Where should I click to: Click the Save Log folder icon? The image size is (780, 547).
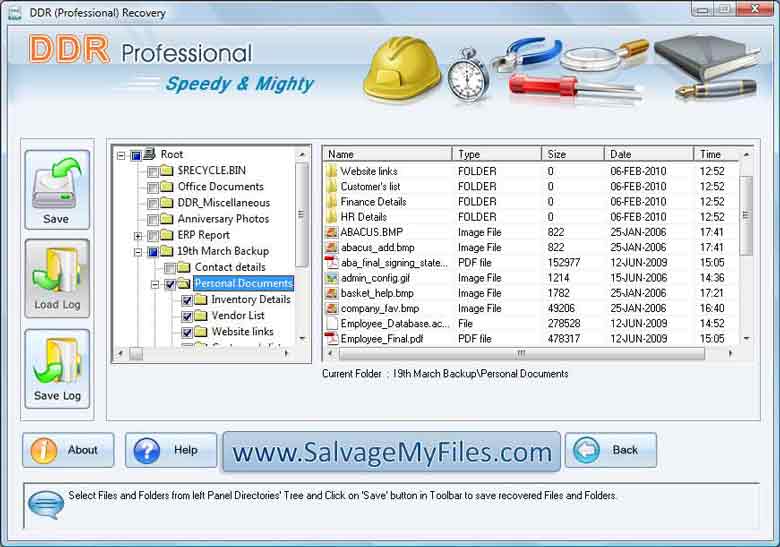pyautogui.click(x=57, y=362)
